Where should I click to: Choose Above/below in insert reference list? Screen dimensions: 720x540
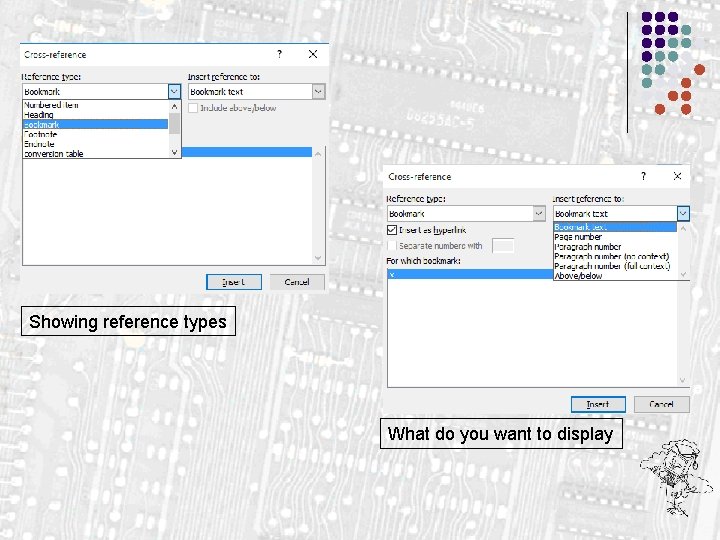(x=615, y=276)
